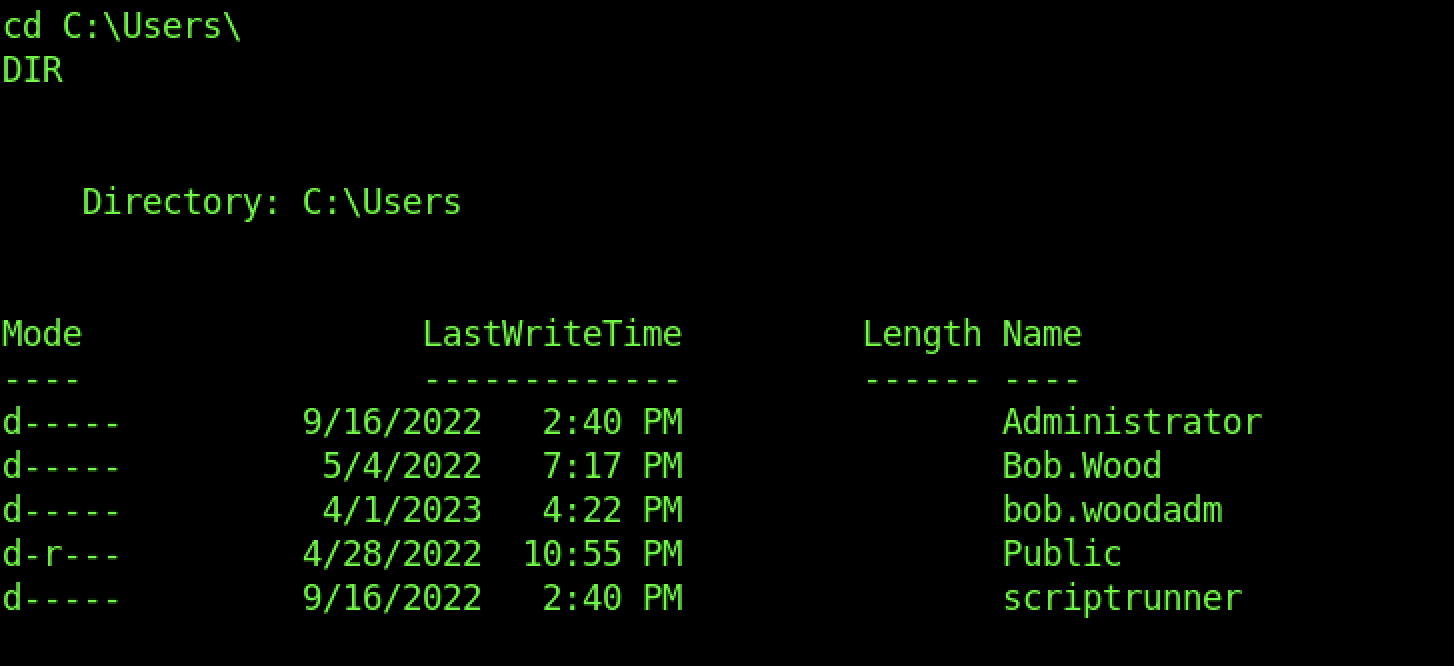Select the bob.woodadm folder name
Image resolution: width=1454 pixels, height=666 pixels.
1111,510
